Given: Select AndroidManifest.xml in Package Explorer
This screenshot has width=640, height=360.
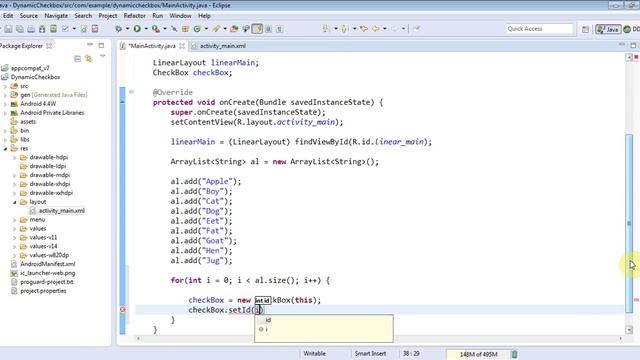Looking at the screenshot, I should pos(48,264).
